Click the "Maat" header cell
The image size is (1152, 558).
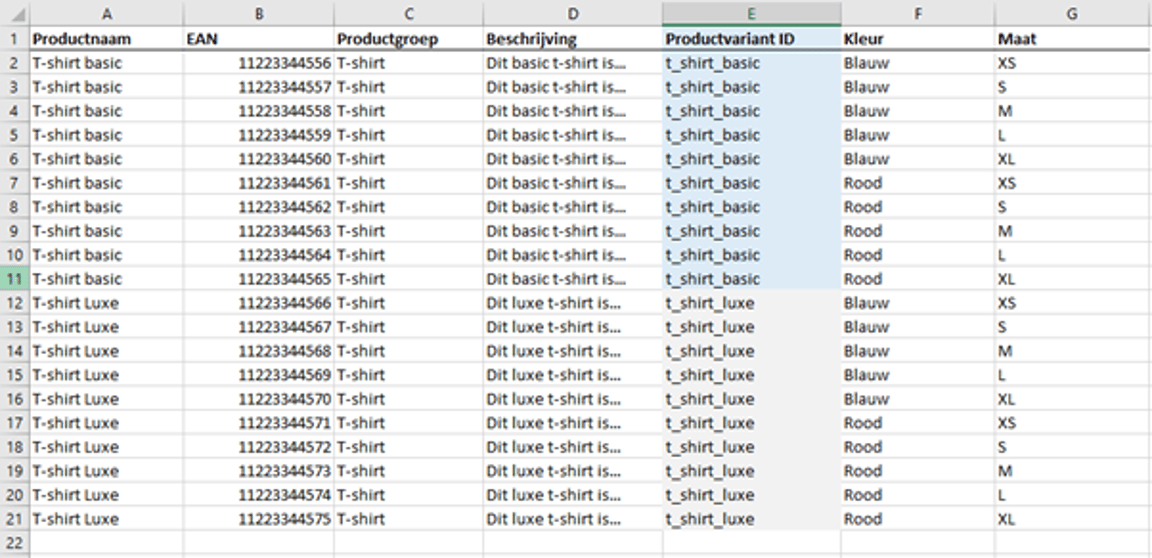pyautogui.click(x=1072, y=39)
